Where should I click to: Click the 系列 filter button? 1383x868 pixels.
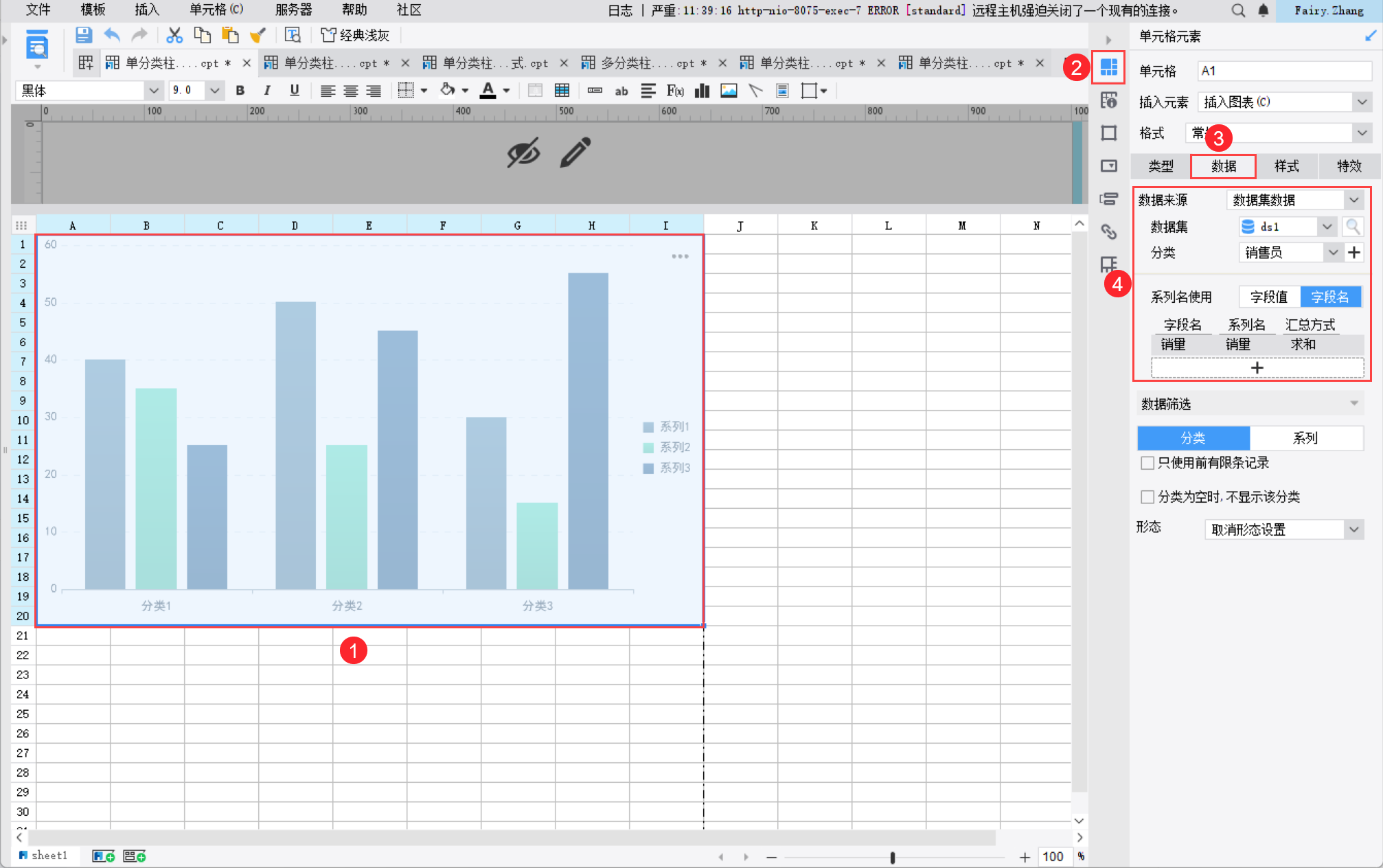point(1305,438)
